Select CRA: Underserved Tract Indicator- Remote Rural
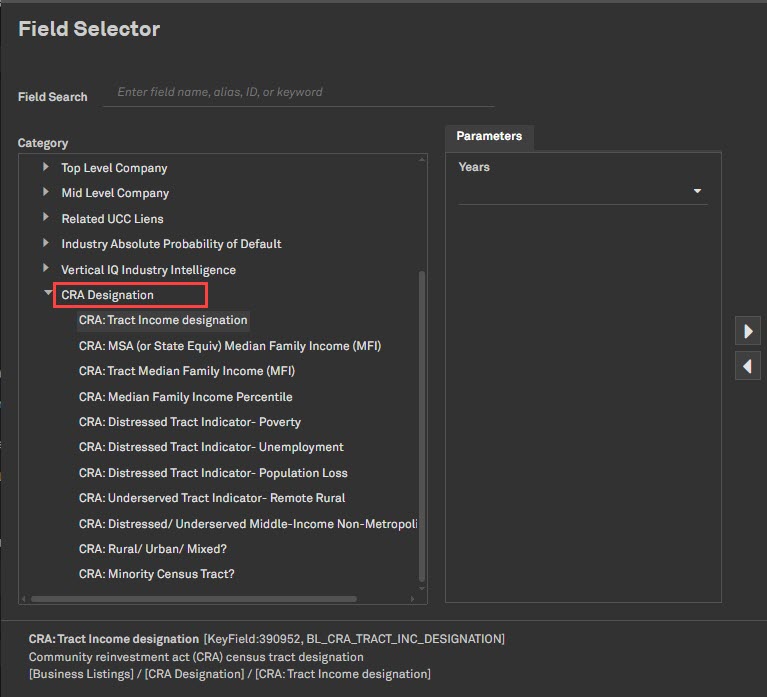Viewport: 767px width, 697px height. point(212,498)
